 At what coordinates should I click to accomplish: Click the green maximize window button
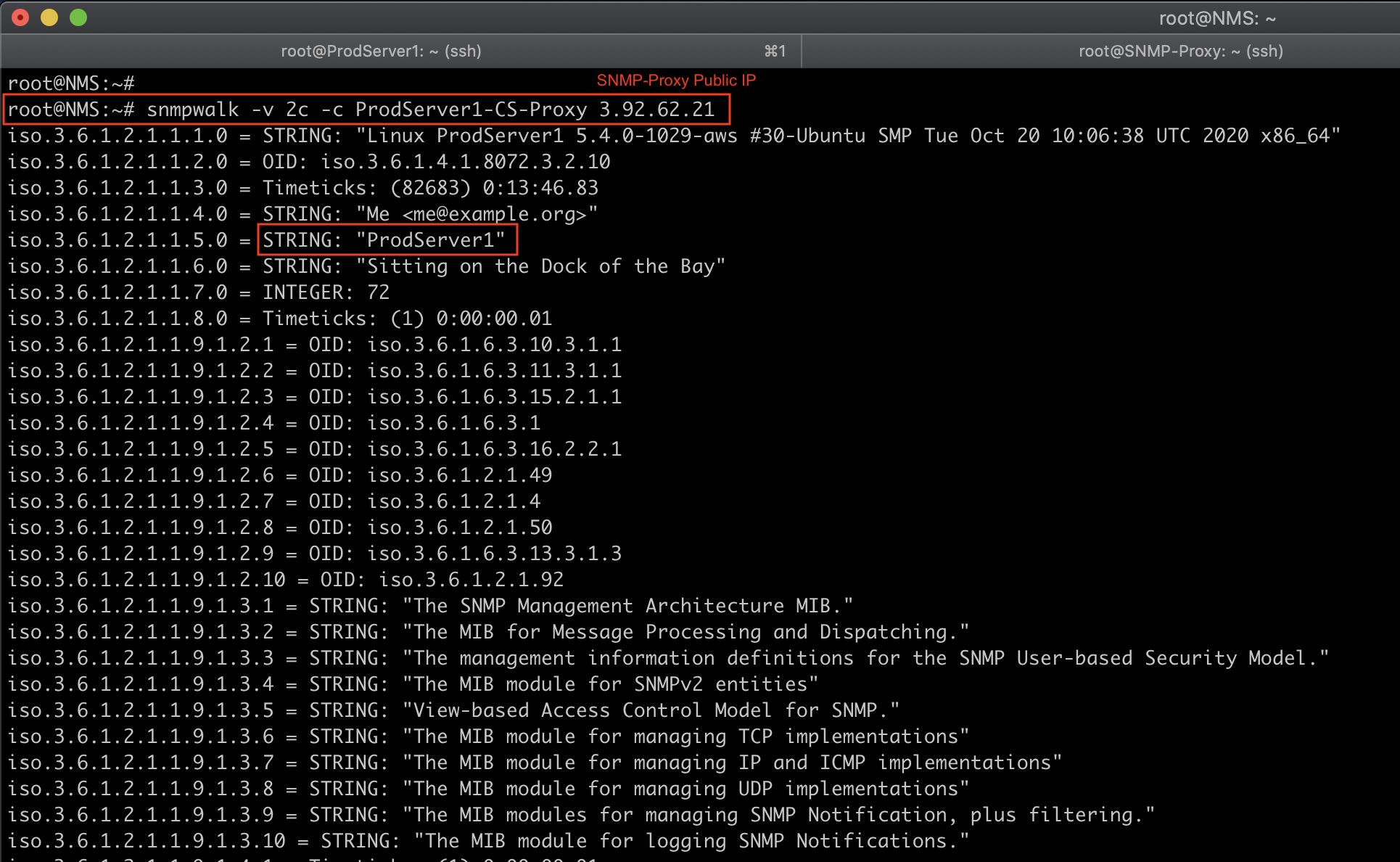click(x=78, y=17)
